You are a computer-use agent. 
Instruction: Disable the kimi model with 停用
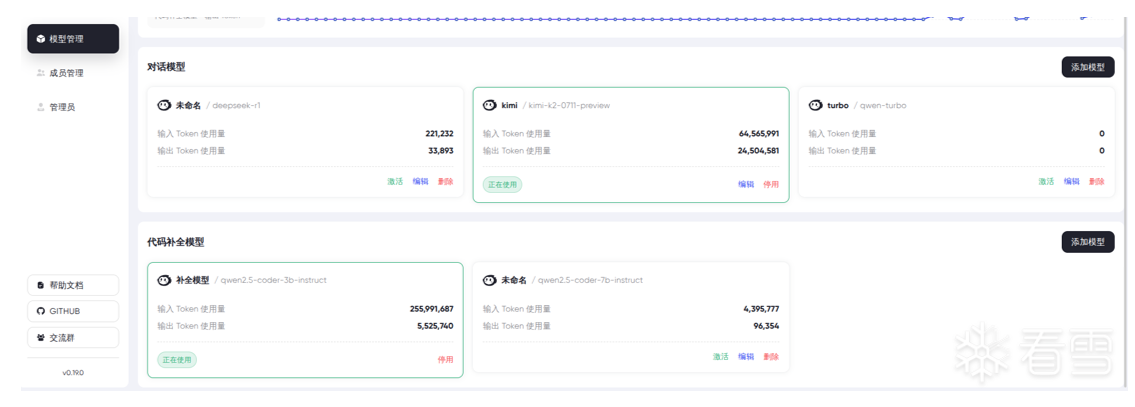tap(771, 184)
